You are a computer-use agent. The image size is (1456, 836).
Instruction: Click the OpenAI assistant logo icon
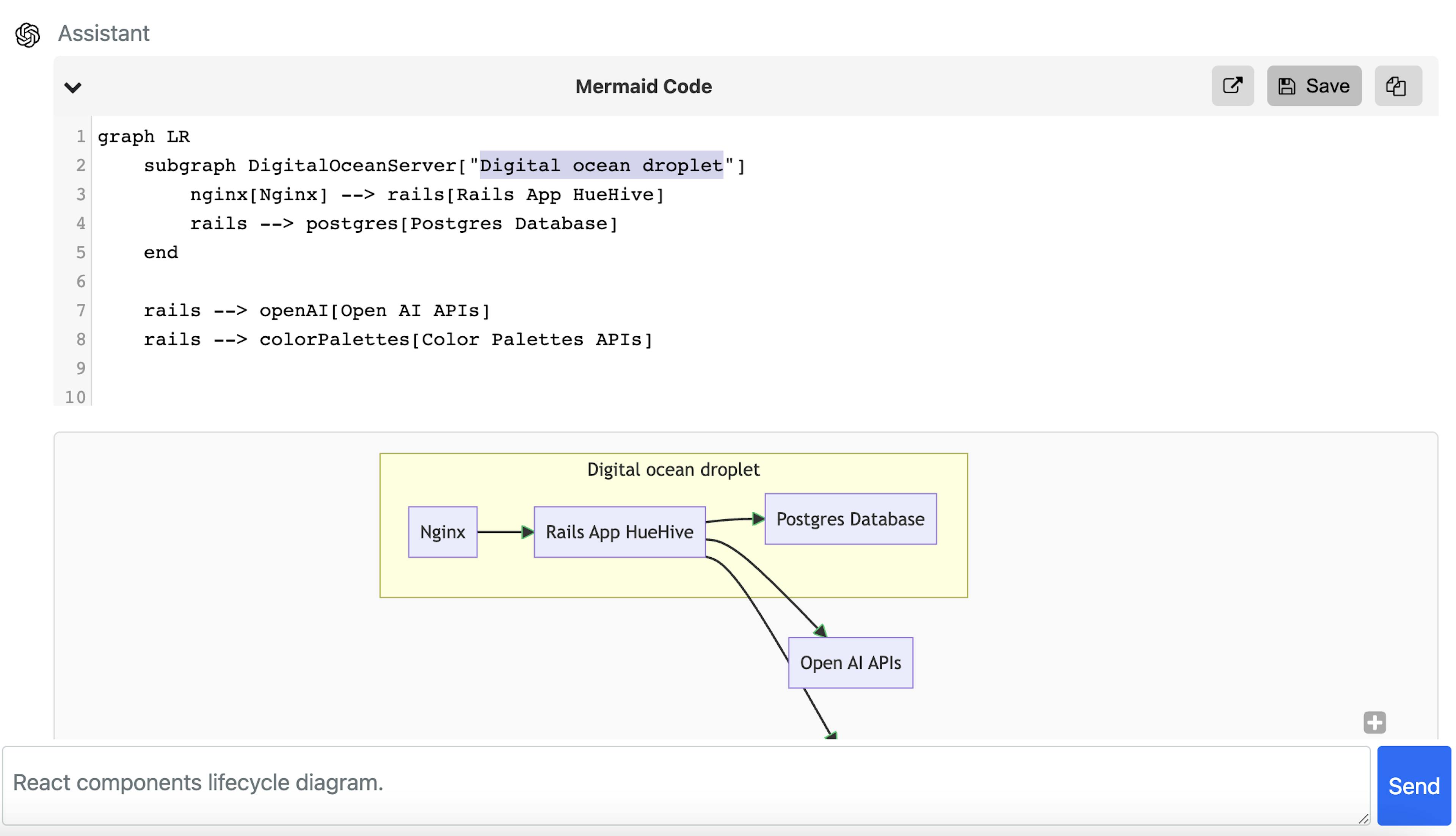pyautogui.click(x=28, y=35)
